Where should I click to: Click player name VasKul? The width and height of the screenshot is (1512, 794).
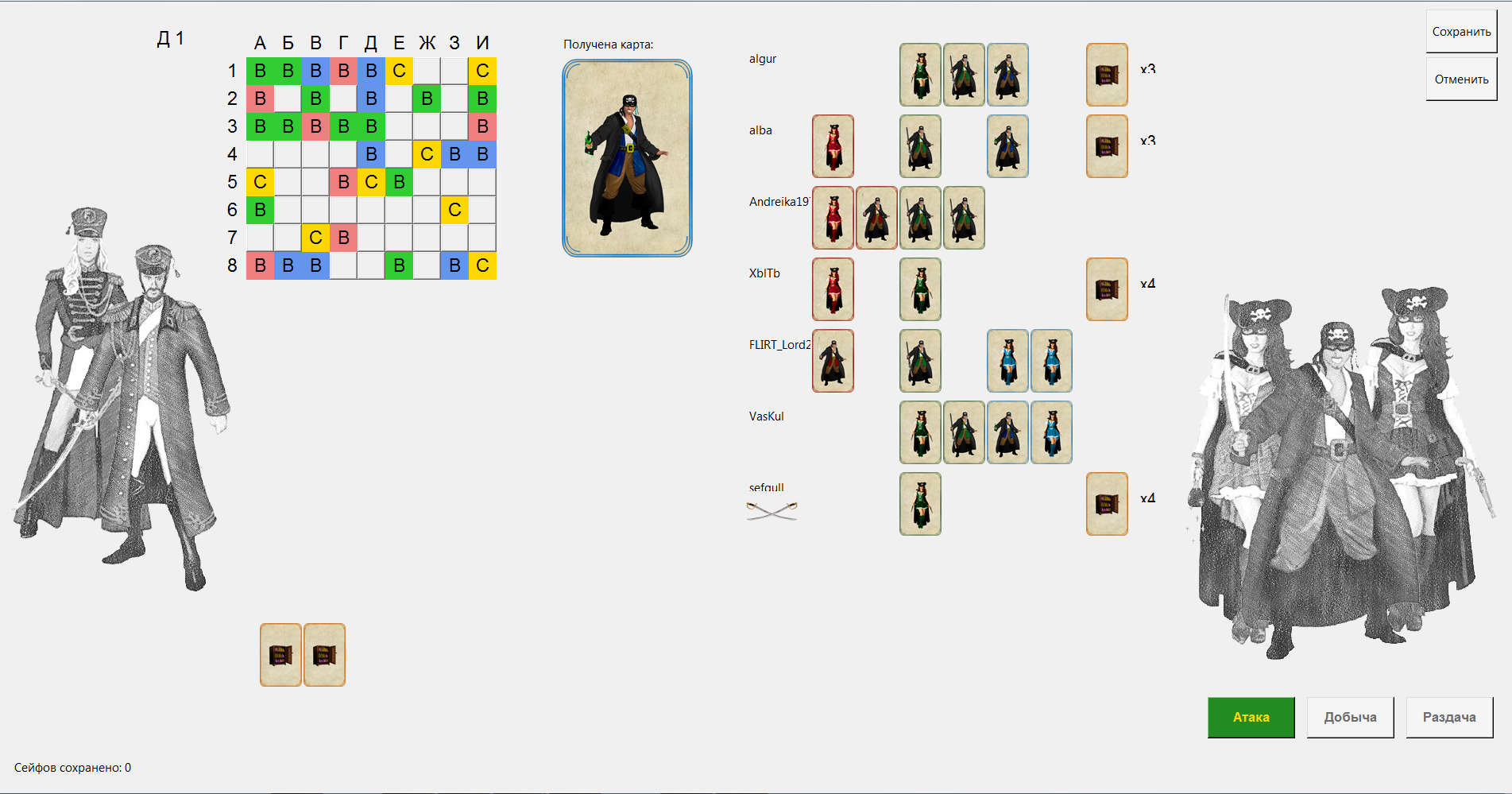(x=766, y=416)
